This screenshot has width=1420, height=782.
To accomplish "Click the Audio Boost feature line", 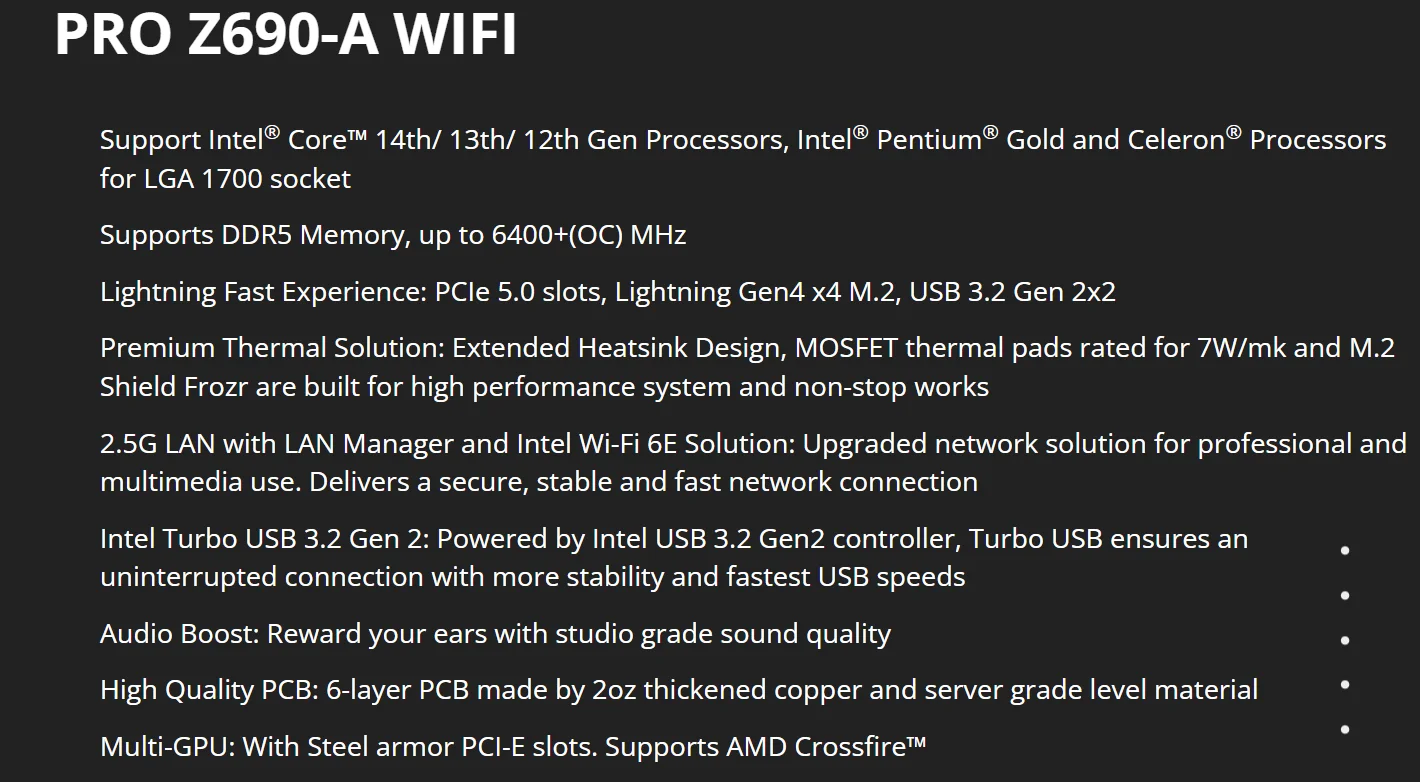I will point(495,634).
